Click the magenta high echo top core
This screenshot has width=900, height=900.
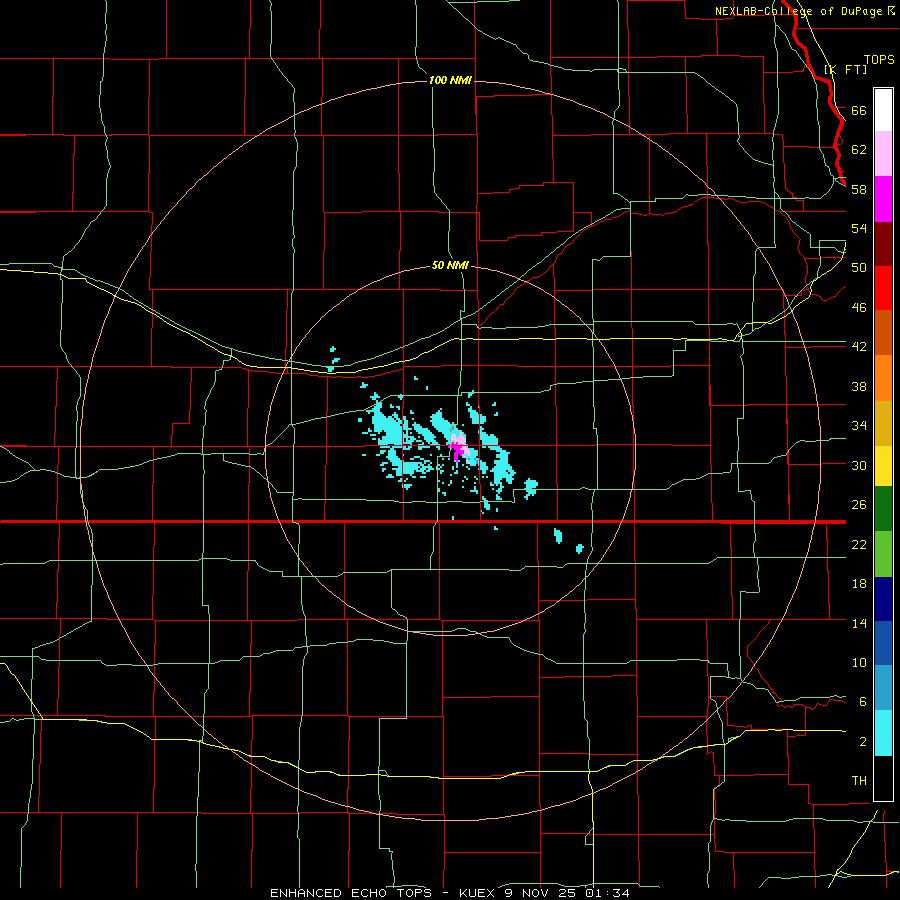[x=457, y=451]
